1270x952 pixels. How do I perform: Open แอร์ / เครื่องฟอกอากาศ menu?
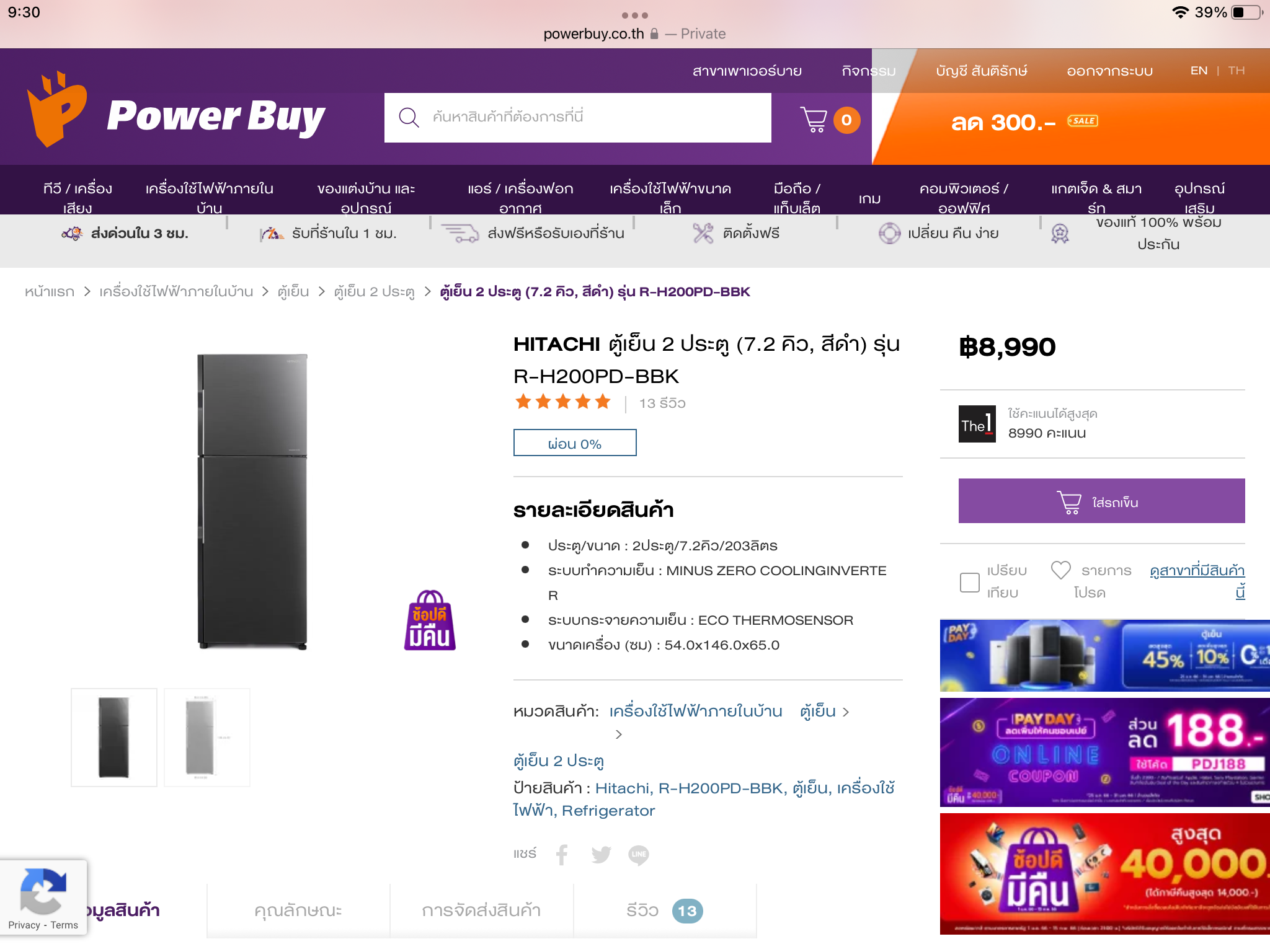click(520, 197)
